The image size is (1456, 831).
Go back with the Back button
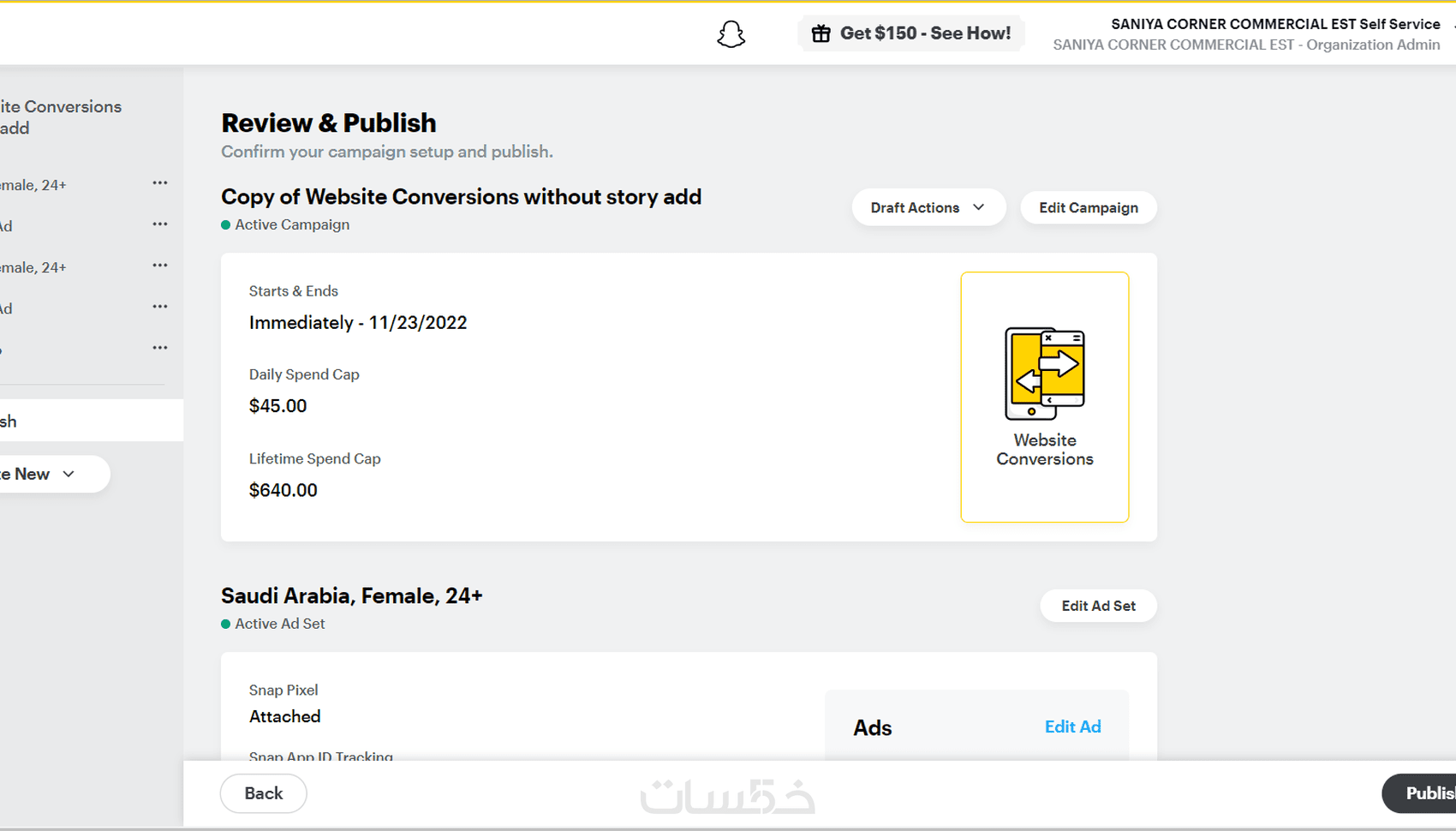click(x=263, y=793)
